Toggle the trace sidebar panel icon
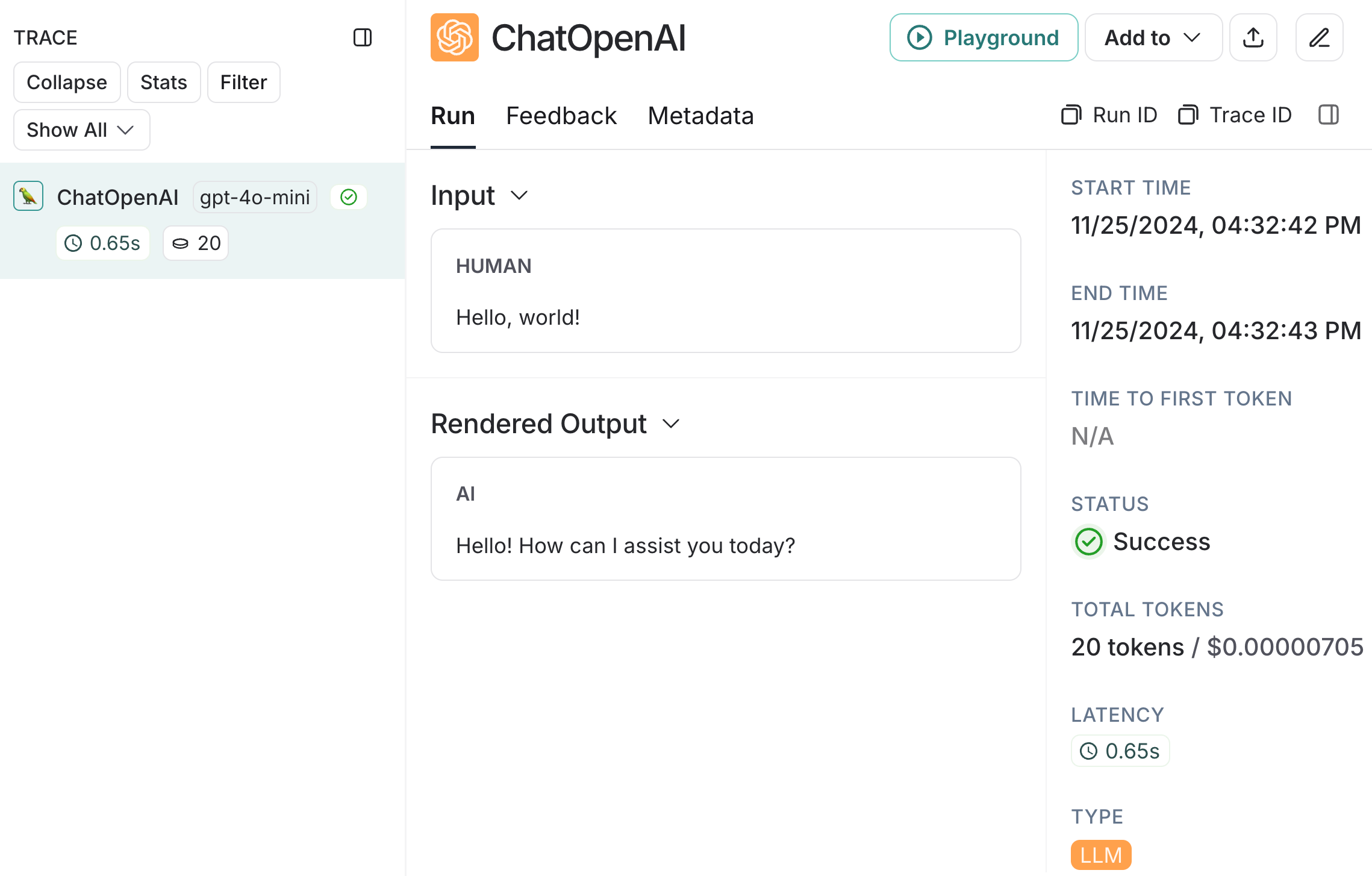Screen dimensions: 1372x876 point(362,37)
